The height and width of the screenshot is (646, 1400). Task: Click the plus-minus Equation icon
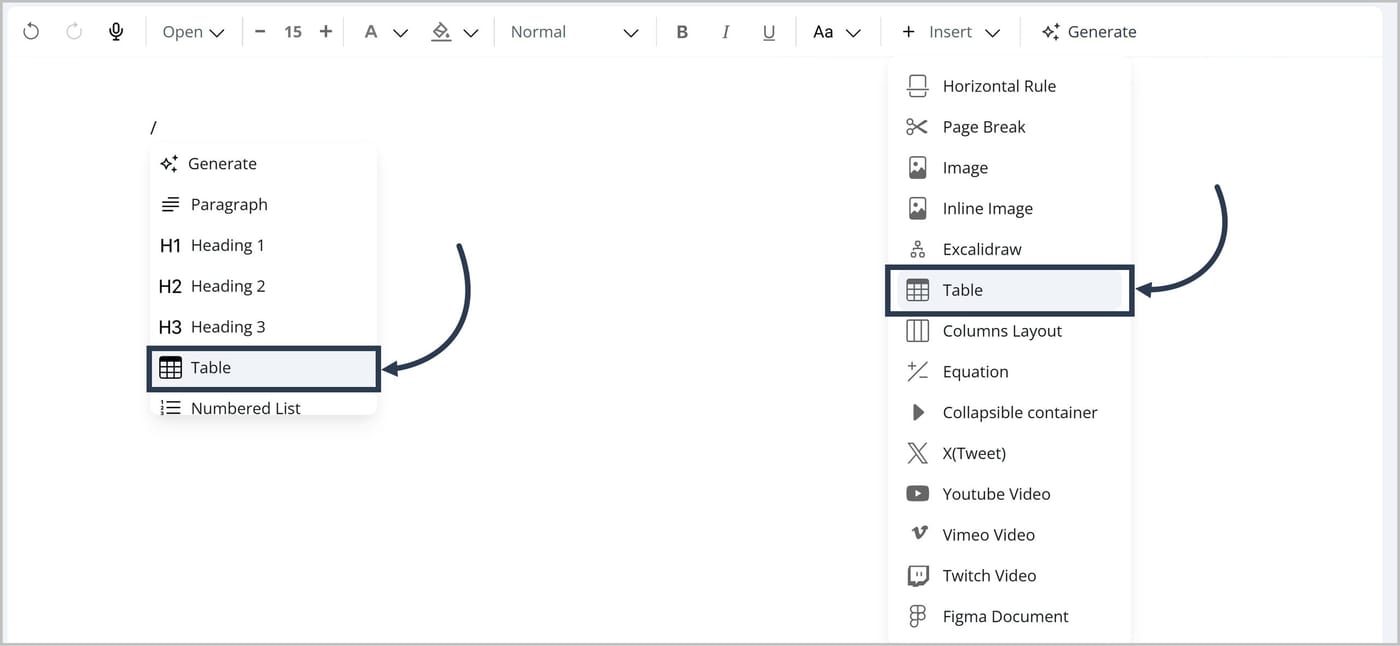point(917,372)
